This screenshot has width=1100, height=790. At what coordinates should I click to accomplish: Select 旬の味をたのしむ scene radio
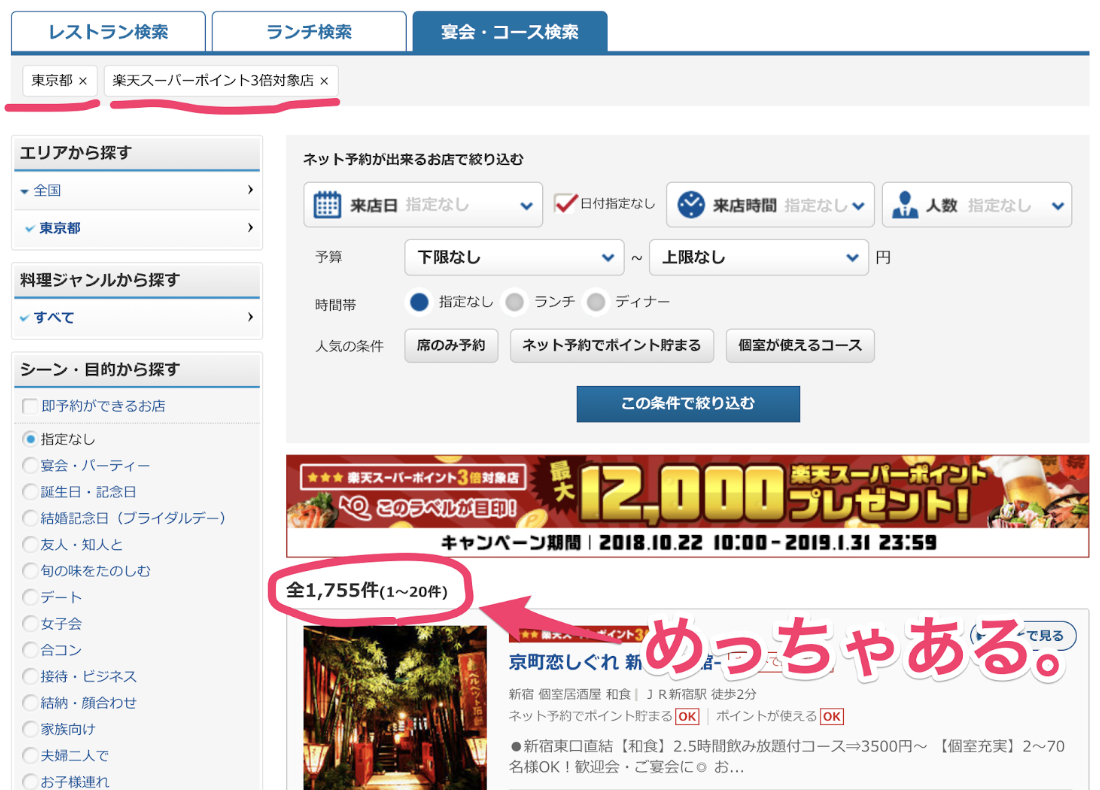coord(29,571)
